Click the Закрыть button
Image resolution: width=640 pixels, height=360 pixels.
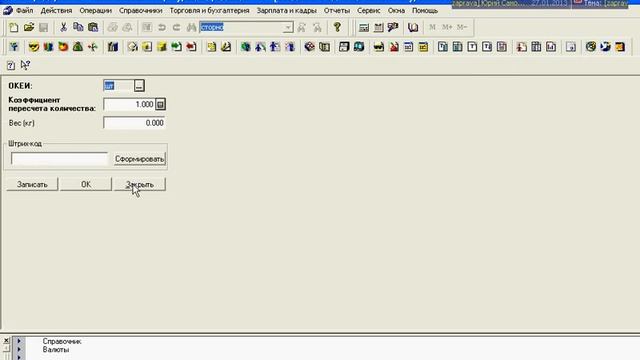coord(140,184)
